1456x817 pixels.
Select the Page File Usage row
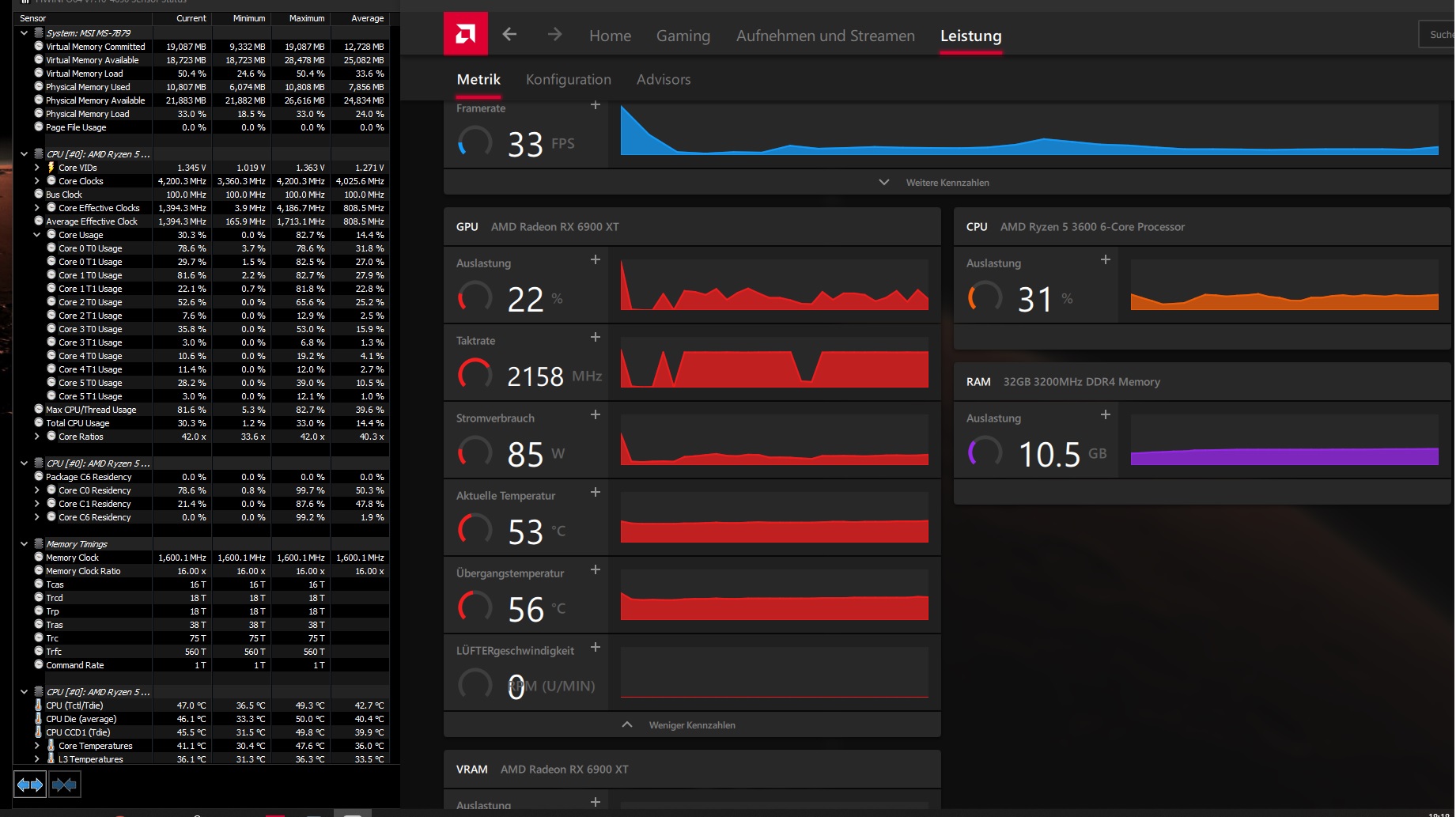coord(202,127)
